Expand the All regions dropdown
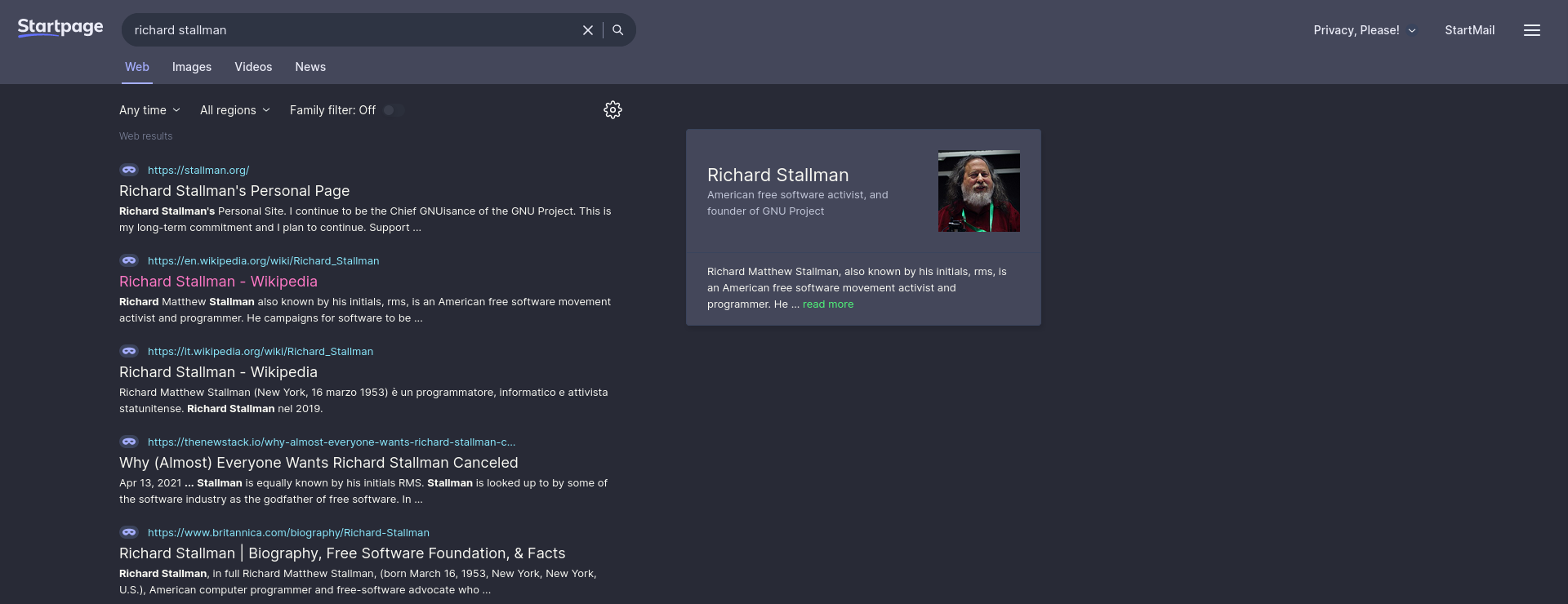The image size is (1568, 604). click(x=235, y=110)
